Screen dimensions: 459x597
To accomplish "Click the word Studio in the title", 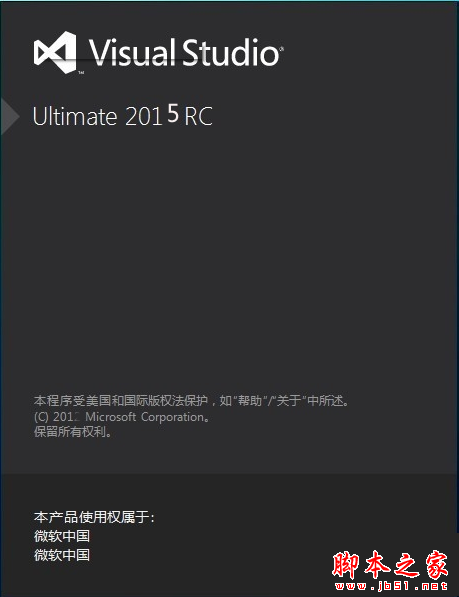I will [x=230, y=52].
